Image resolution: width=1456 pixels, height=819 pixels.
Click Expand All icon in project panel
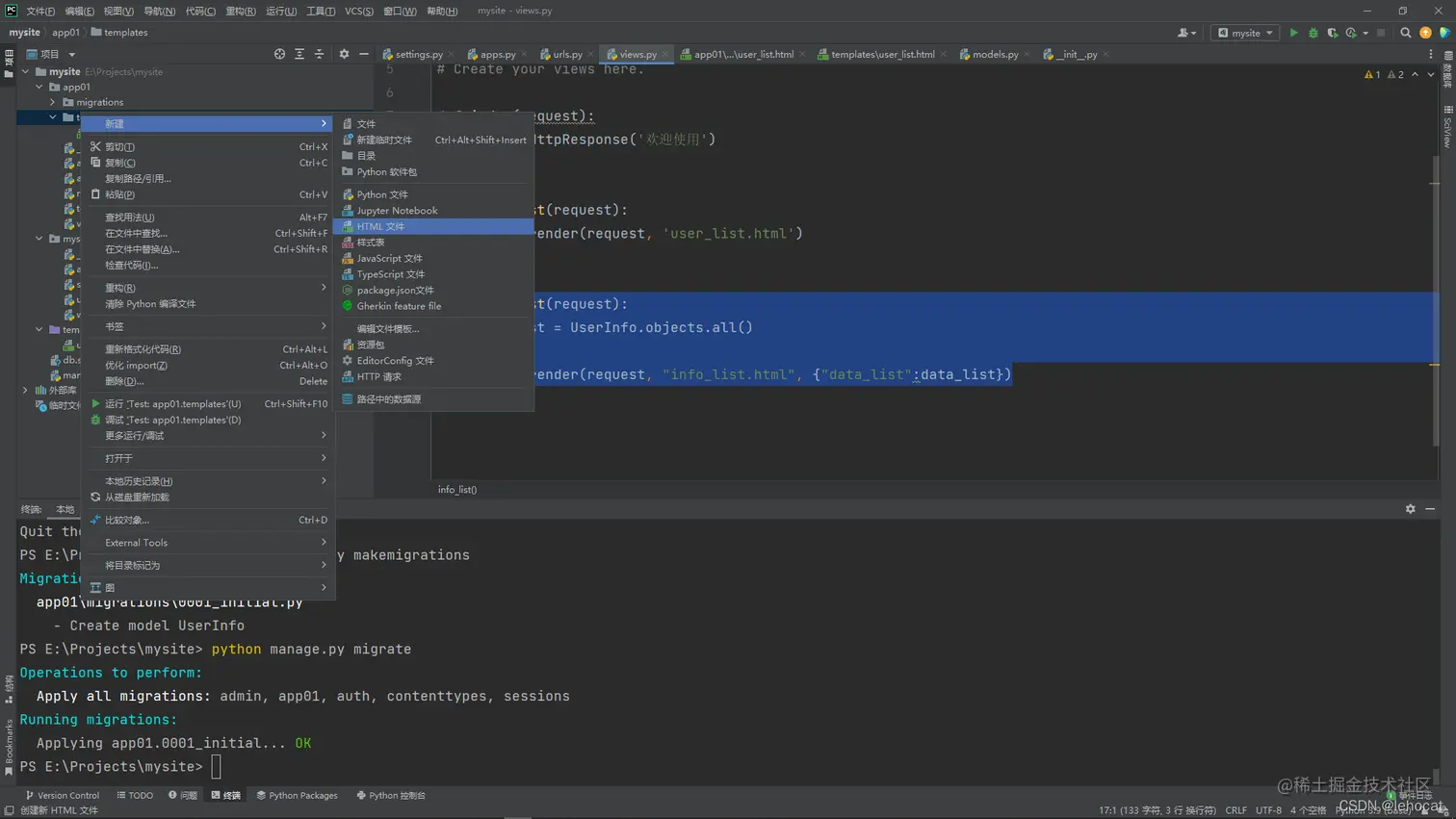tap(299, 54)
